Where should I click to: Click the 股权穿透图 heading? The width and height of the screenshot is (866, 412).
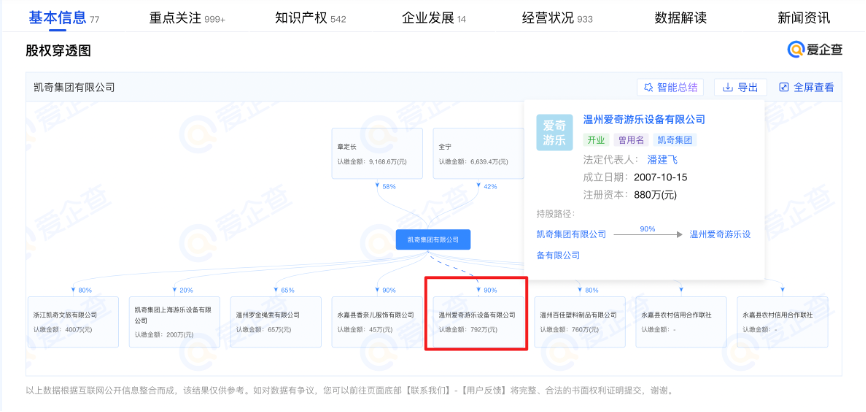tap(58, 51)
